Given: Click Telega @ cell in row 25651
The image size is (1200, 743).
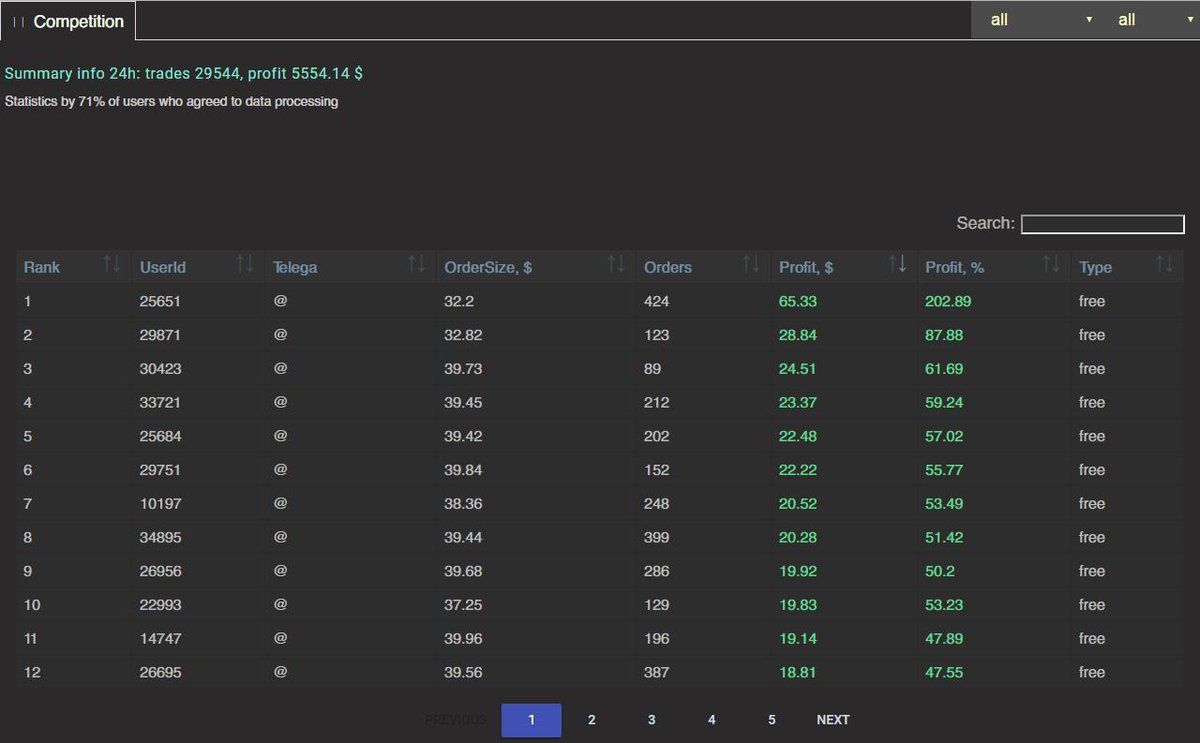Looking at the screenshot, I should (280, 301).
